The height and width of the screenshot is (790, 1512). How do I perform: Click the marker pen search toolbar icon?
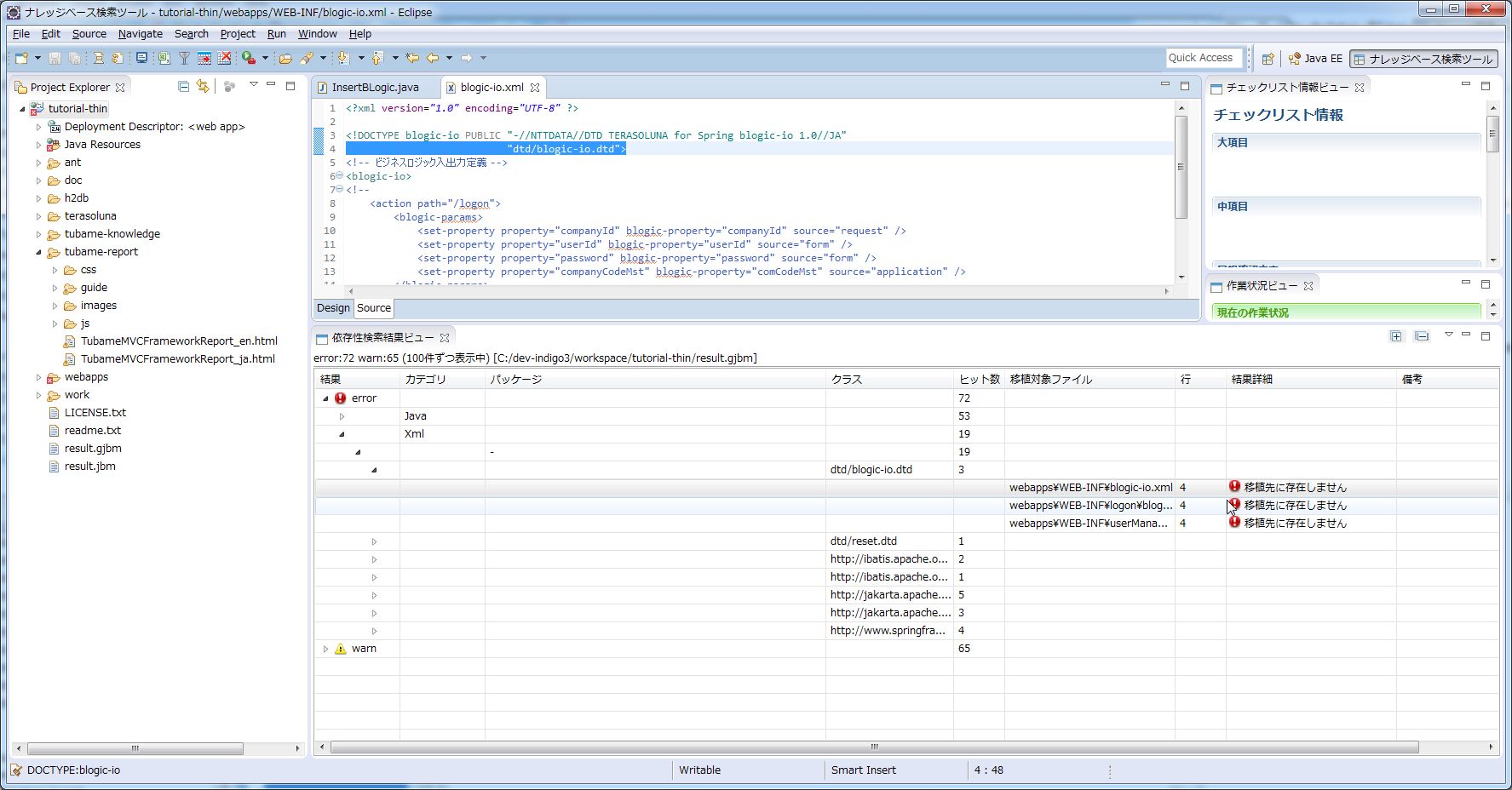[x=307, y=58]
